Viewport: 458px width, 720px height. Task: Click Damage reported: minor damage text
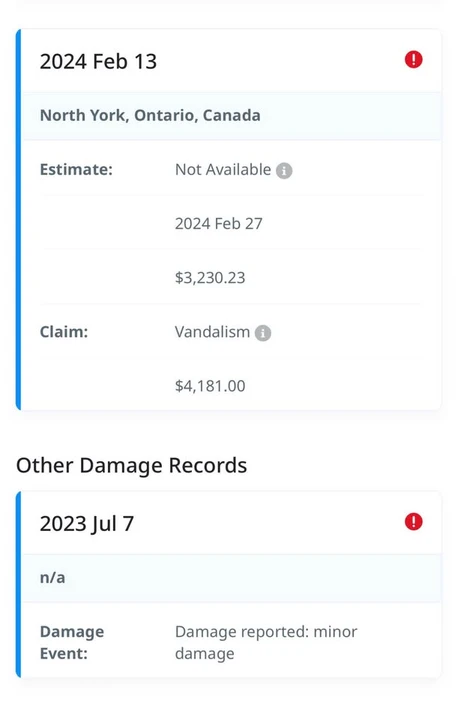click(x=266, y=642)
